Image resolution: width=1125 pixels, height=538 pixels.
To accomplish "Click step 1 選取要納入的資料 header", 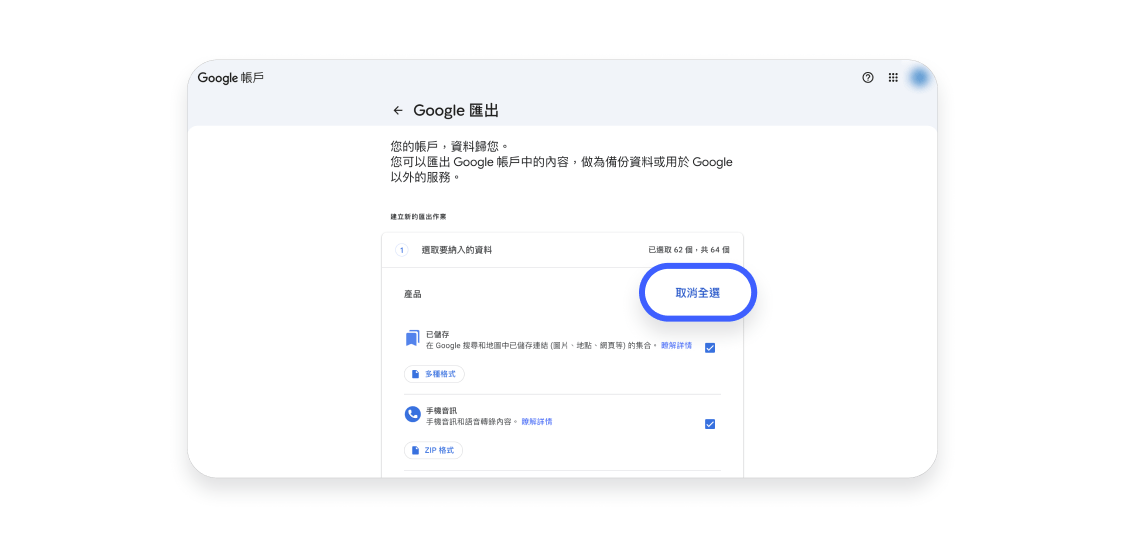I will 562,250.
